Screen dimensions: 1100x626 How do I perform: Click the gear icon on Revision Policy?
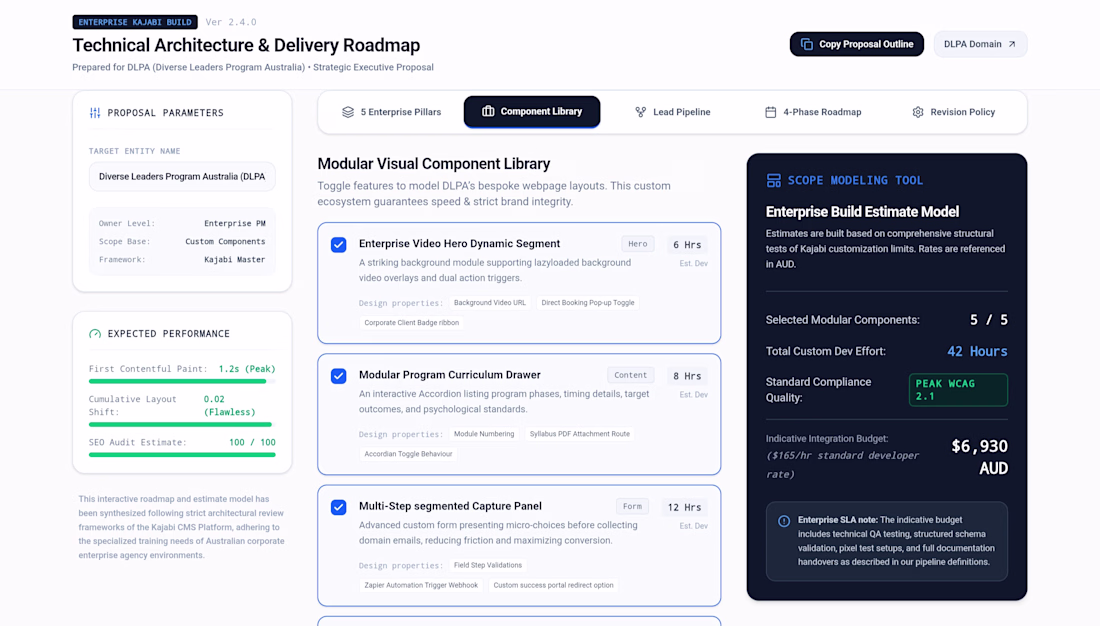click(918, 112)
